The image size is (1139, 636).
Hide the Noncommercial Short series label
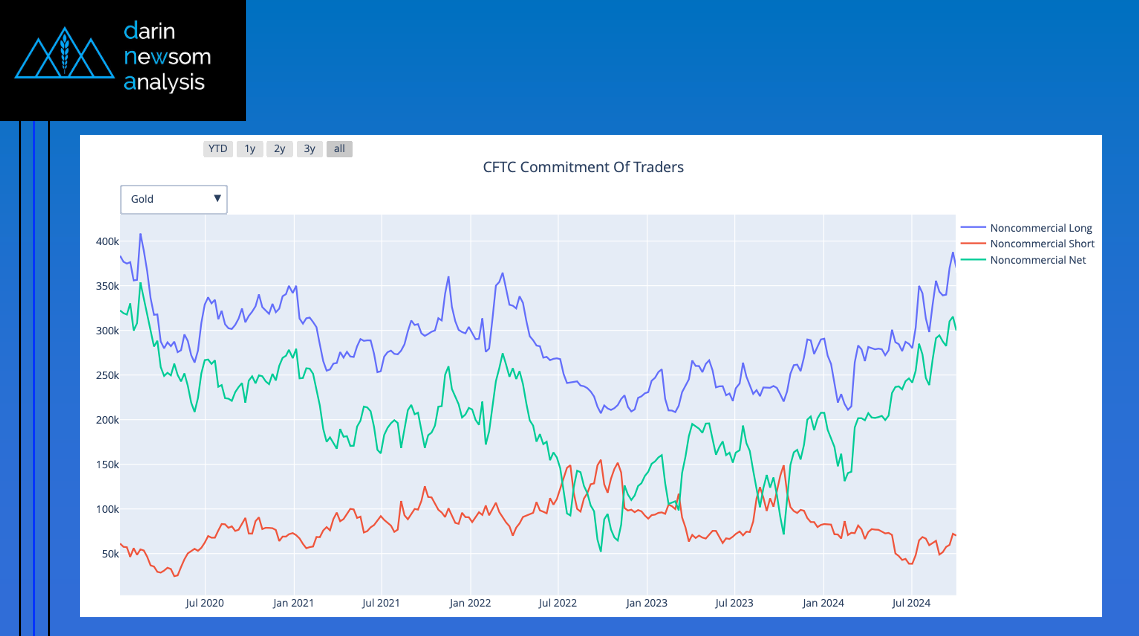1041,244
